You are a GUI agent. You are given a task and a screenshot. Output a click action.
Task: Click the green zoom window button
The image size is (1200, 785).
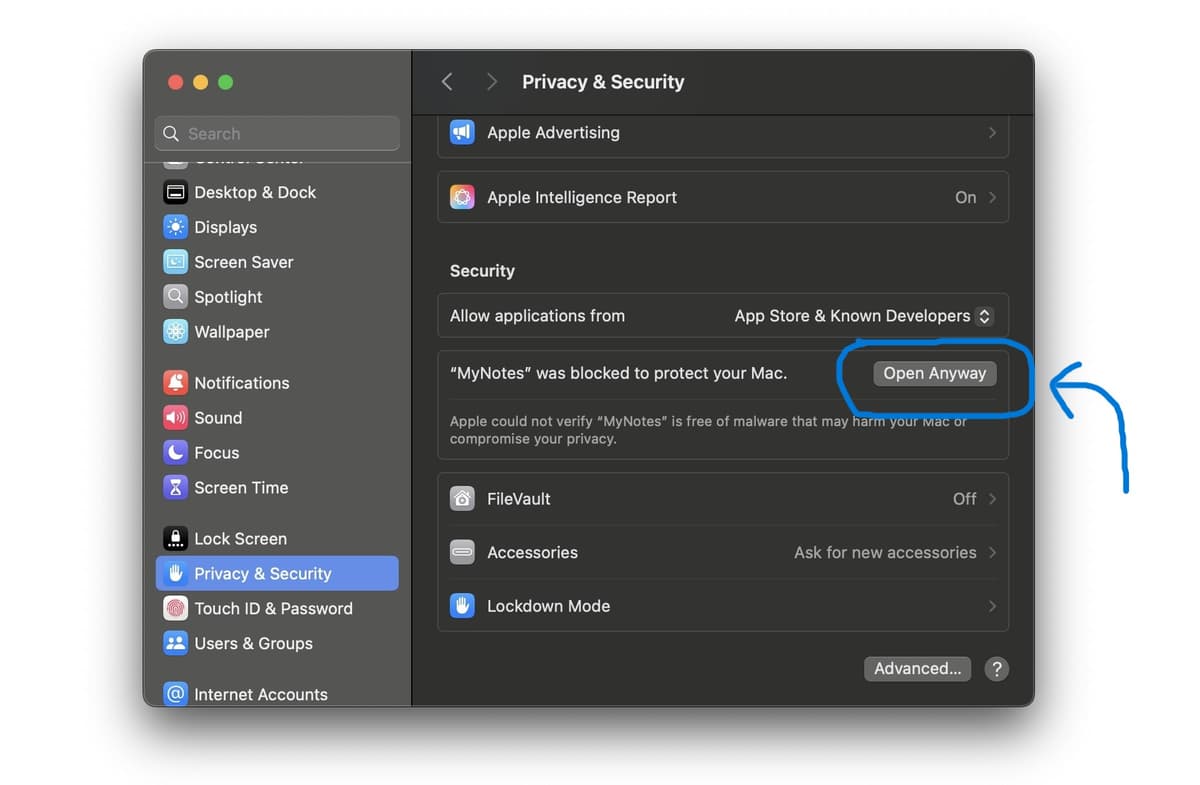225,82
